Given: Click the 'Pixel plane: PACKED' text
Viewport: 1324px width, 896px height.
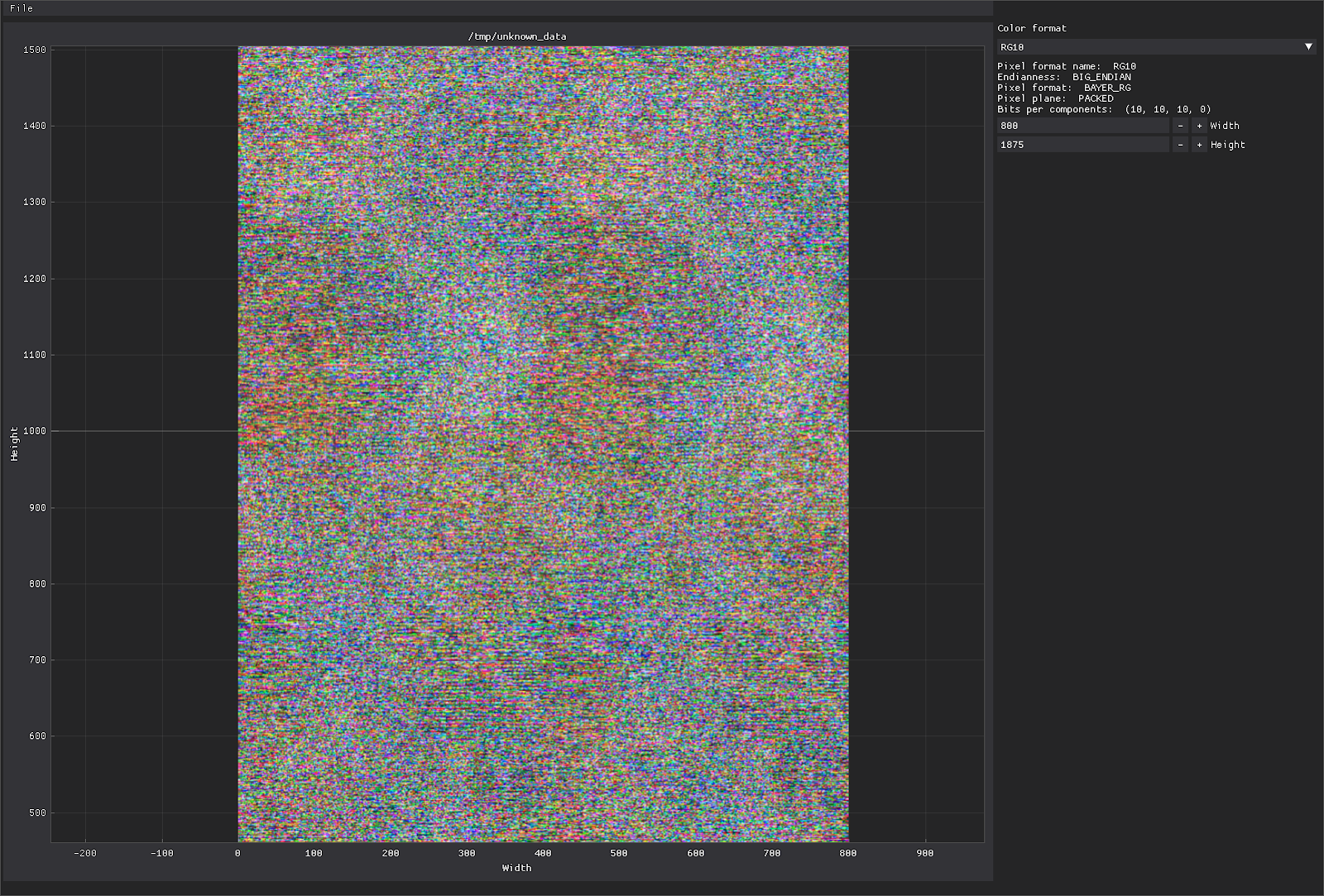Looking at the screenshot, I should click(1055, 98).
